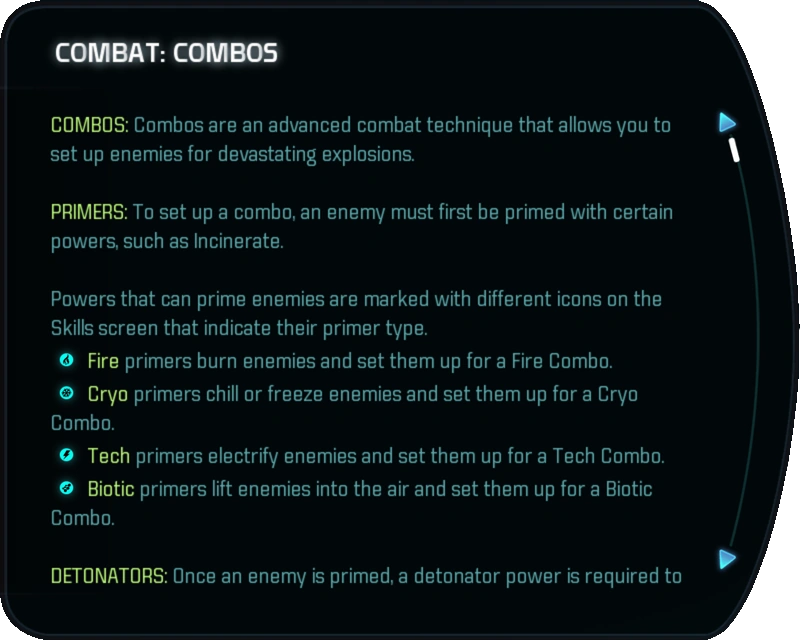The height and width of the screenshot is (640, 800).
Task: Select the COMBOS: section heading
Action: [89, 125]
